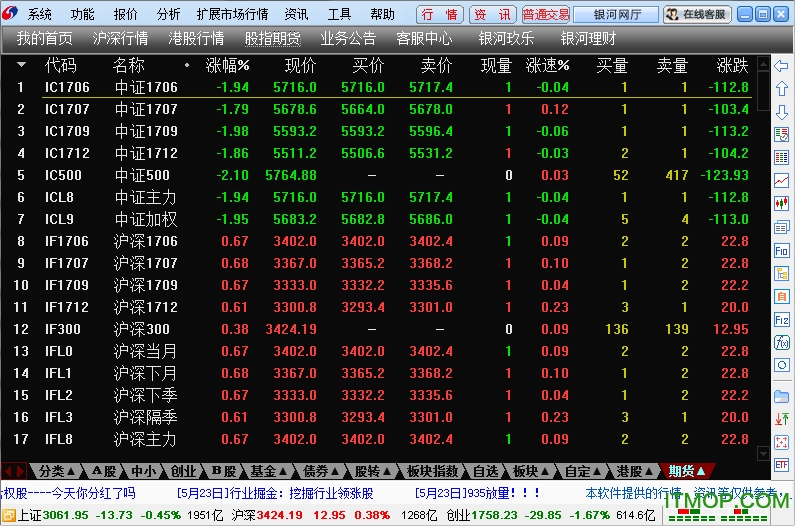795x526 pixels.
Task: Open the 分析 menu
Action: (x=168, y=14)
